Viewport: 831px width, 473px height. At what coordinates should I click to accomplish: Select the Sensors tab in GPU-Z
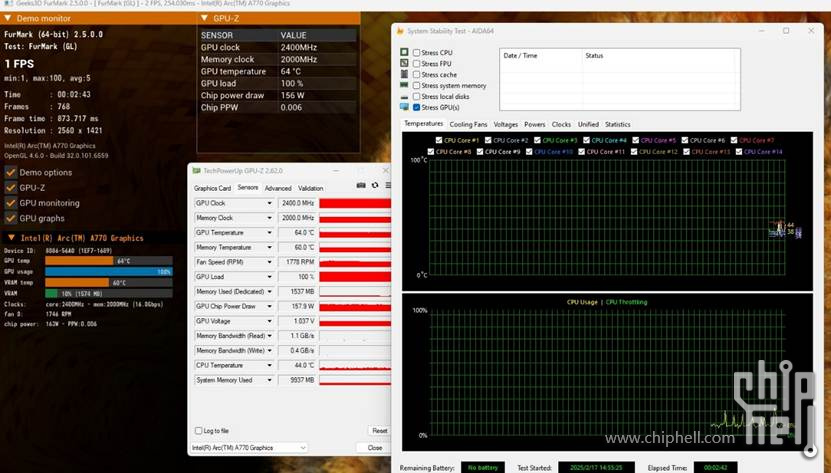click(x=247, y=188)
